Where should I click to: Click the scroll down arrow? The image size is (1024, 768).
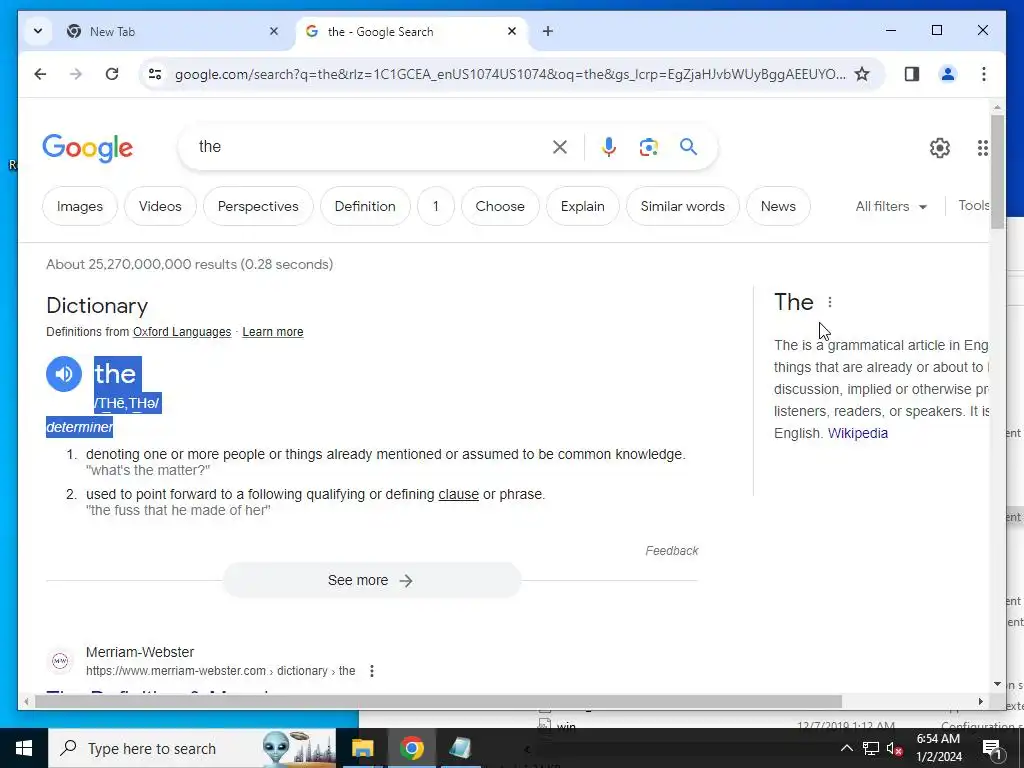click(997, 684)
